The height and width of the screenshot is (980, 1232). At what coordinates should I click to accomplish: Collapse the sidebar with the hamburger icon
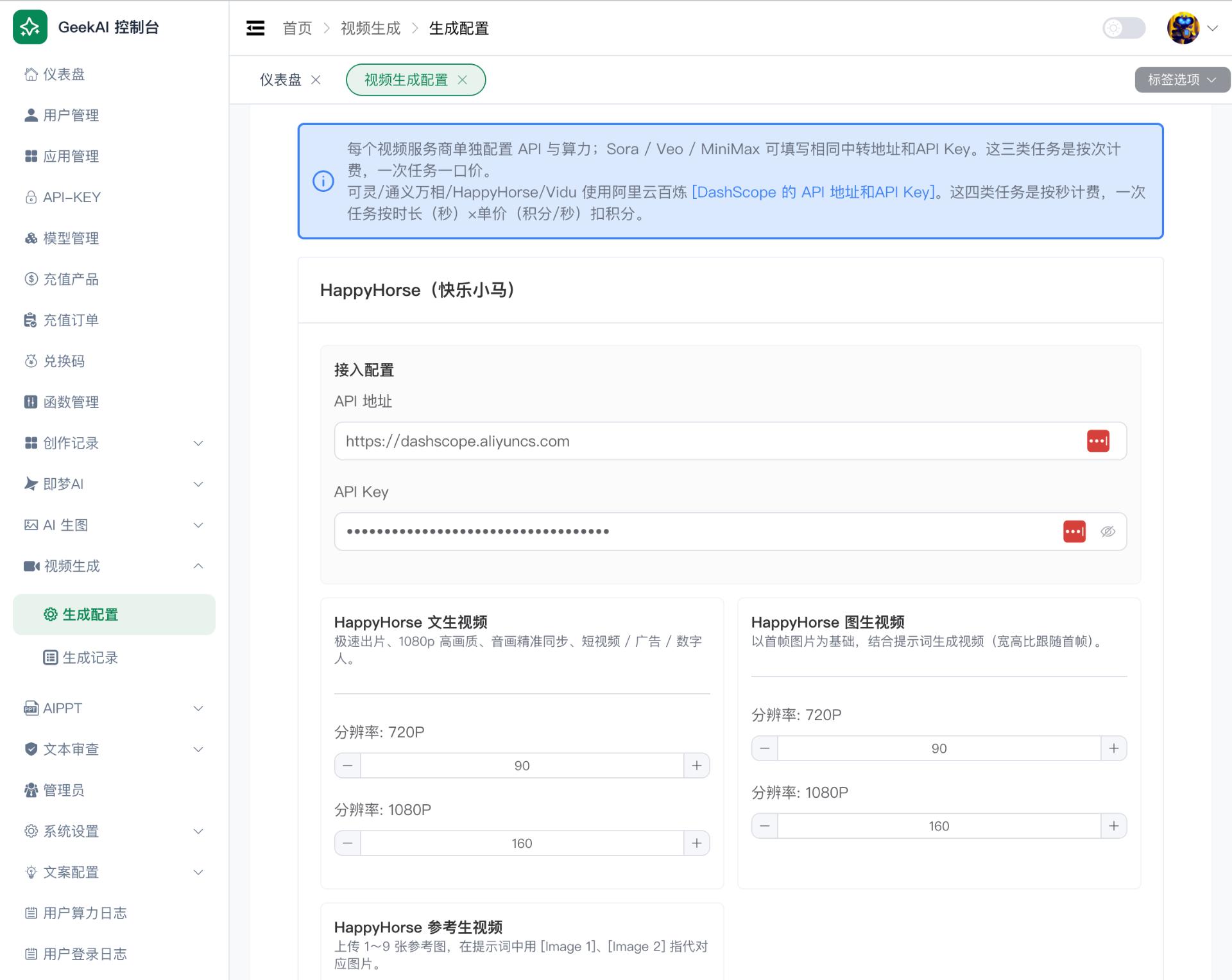(x=255, y=28)
